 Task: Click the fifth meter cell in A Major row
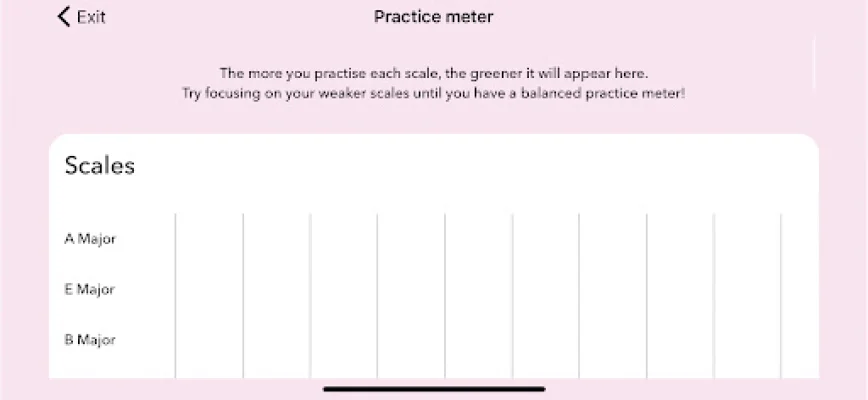(x=479, y=239)
